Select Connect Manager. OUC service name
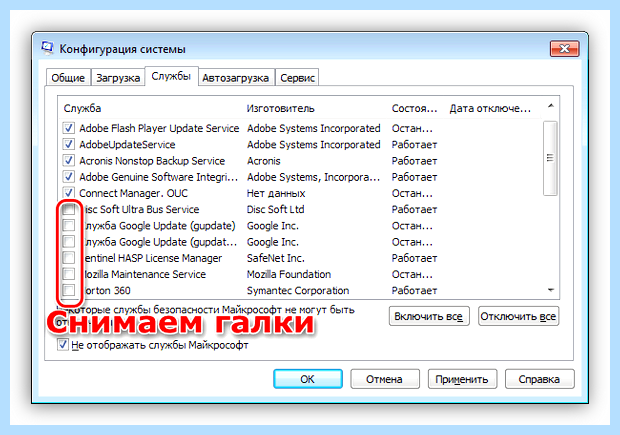 (x=134, y=193)
